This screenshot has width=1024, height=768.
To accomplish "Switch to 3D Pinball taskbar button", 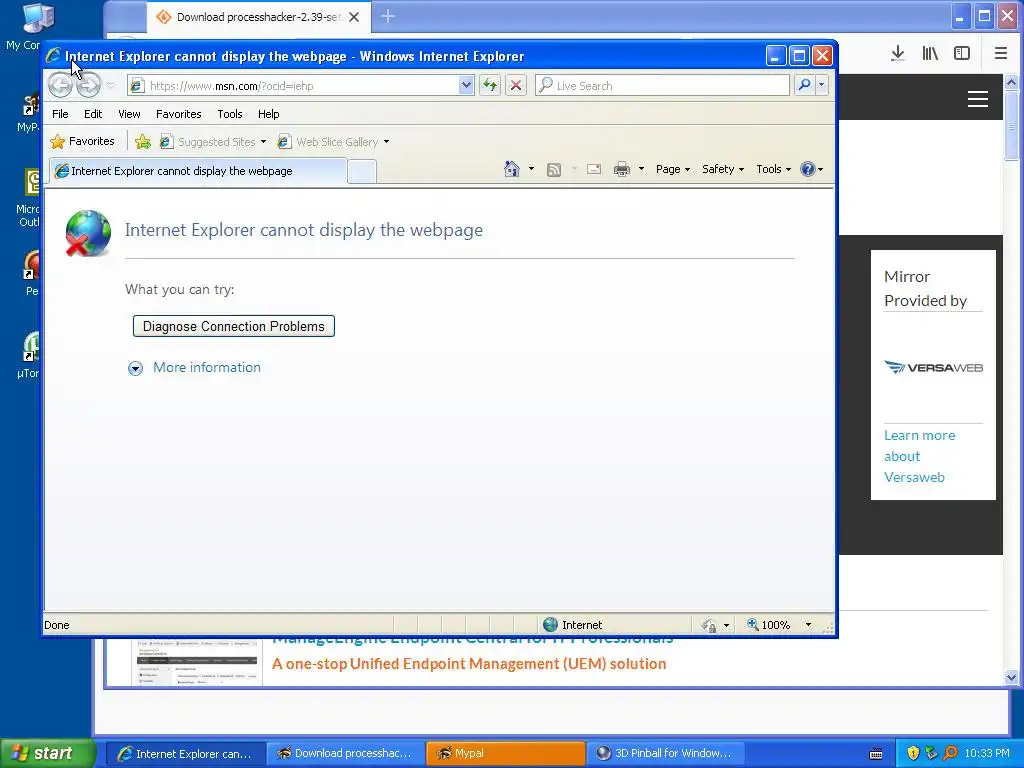I will tap(667, 753).
